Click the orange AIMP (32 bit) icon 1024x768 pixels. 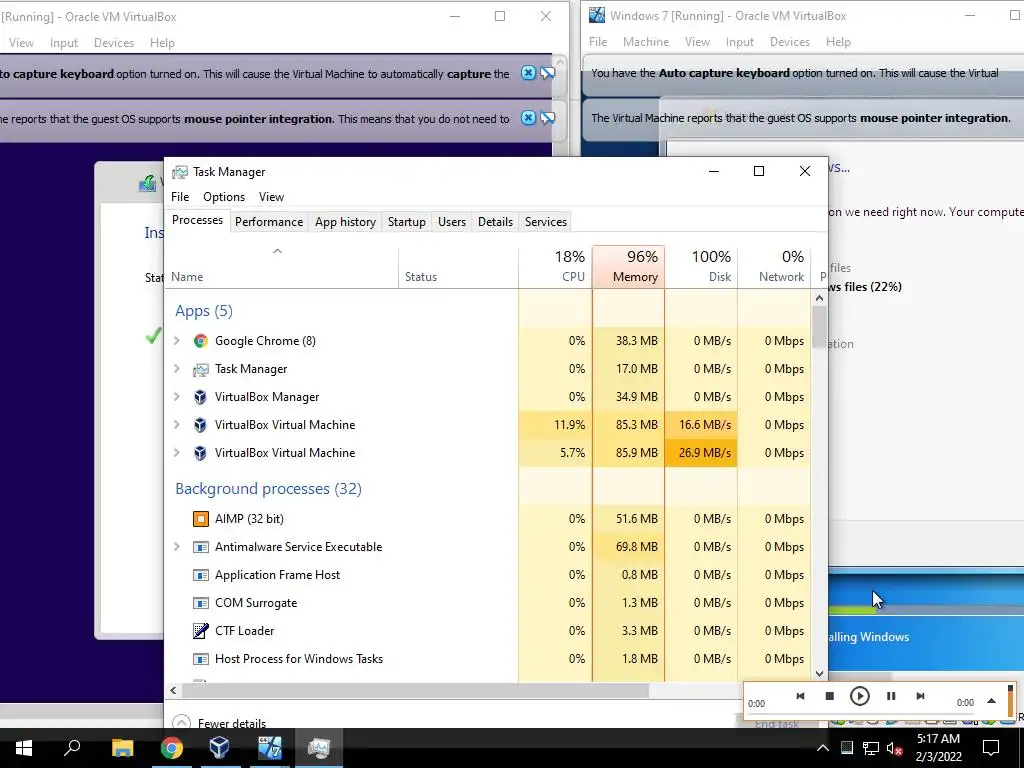click(x=200, y=519)
